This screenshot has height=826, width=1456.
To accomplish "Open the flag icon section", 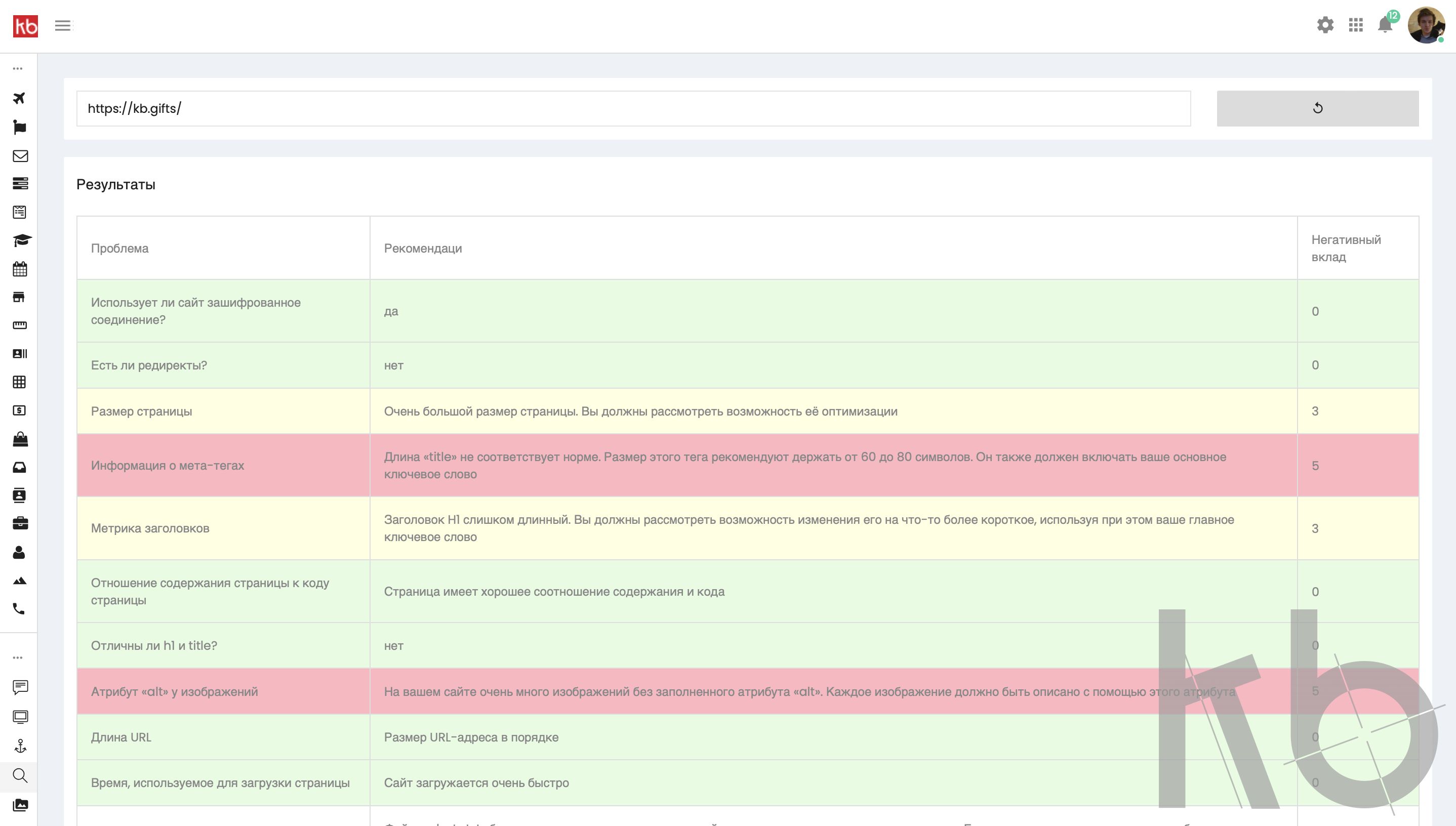I will click(x=19, y=127).
